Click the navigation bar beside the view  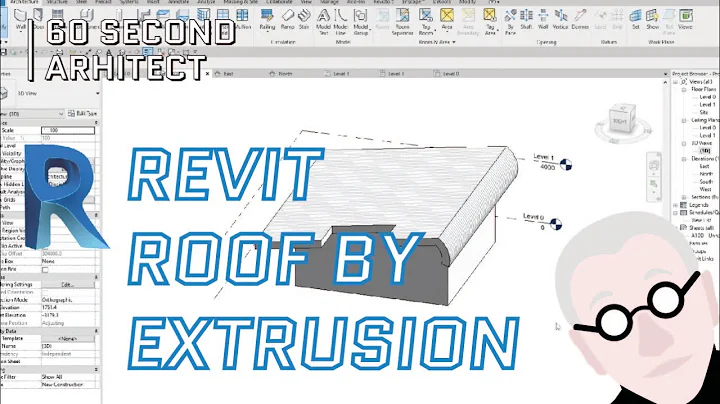click(x=654, y=177)
